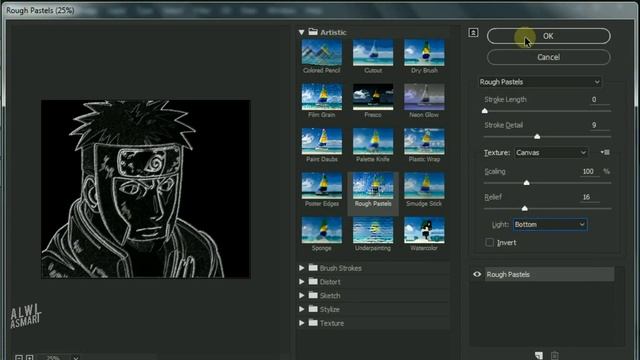Click the Scaling slider handle
The width and height of the screenshot is (640, 360).
[x=527, y=182]
